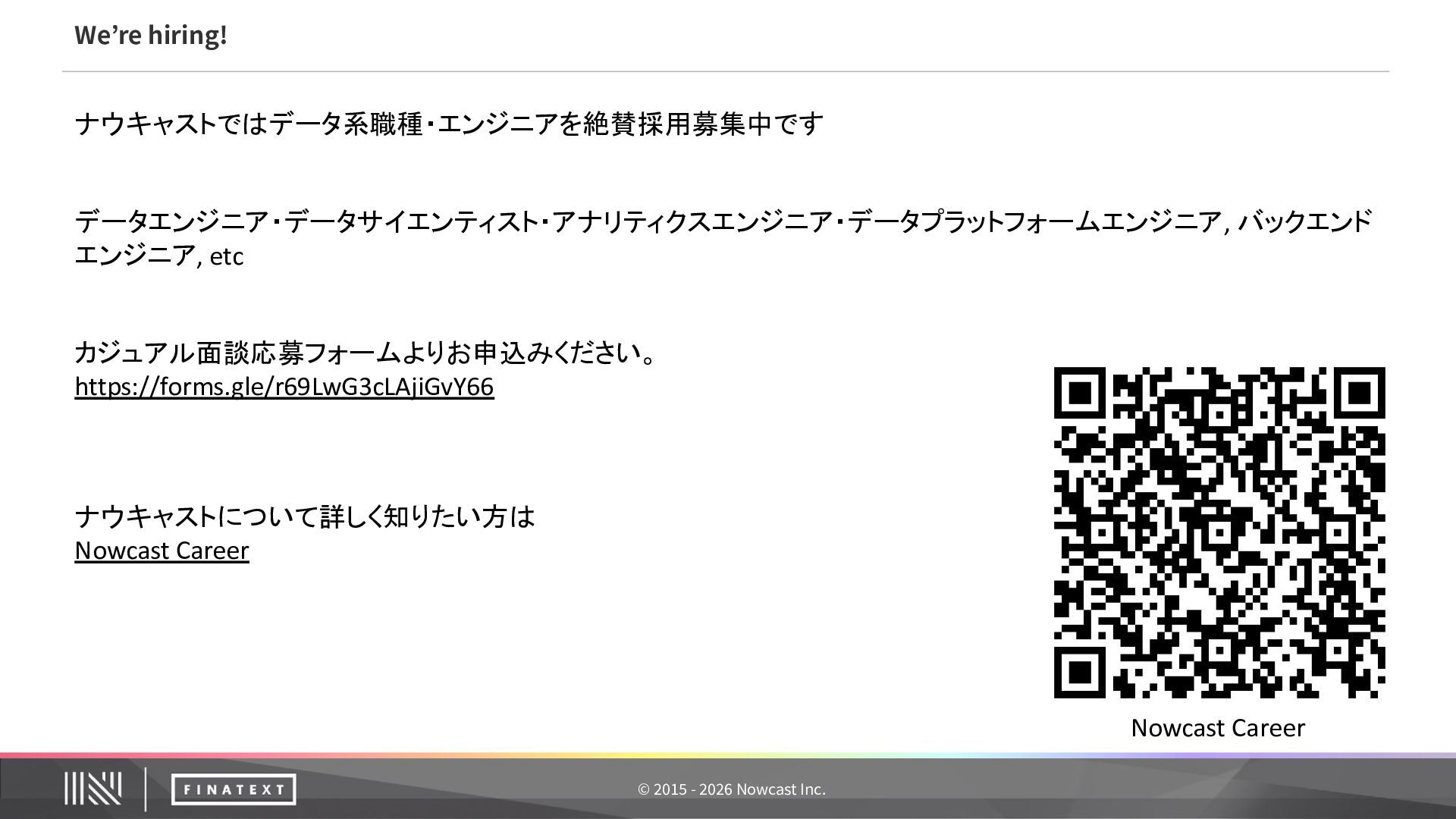Click the center of the QR code
The width and height of the screenshot is (1456, 819).
tap(1219, 532)
